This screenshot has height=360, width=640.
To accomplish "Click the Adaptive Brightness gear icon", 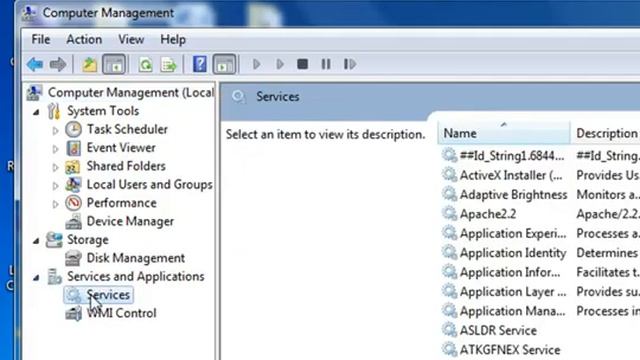I will click(x=449, y=195).
